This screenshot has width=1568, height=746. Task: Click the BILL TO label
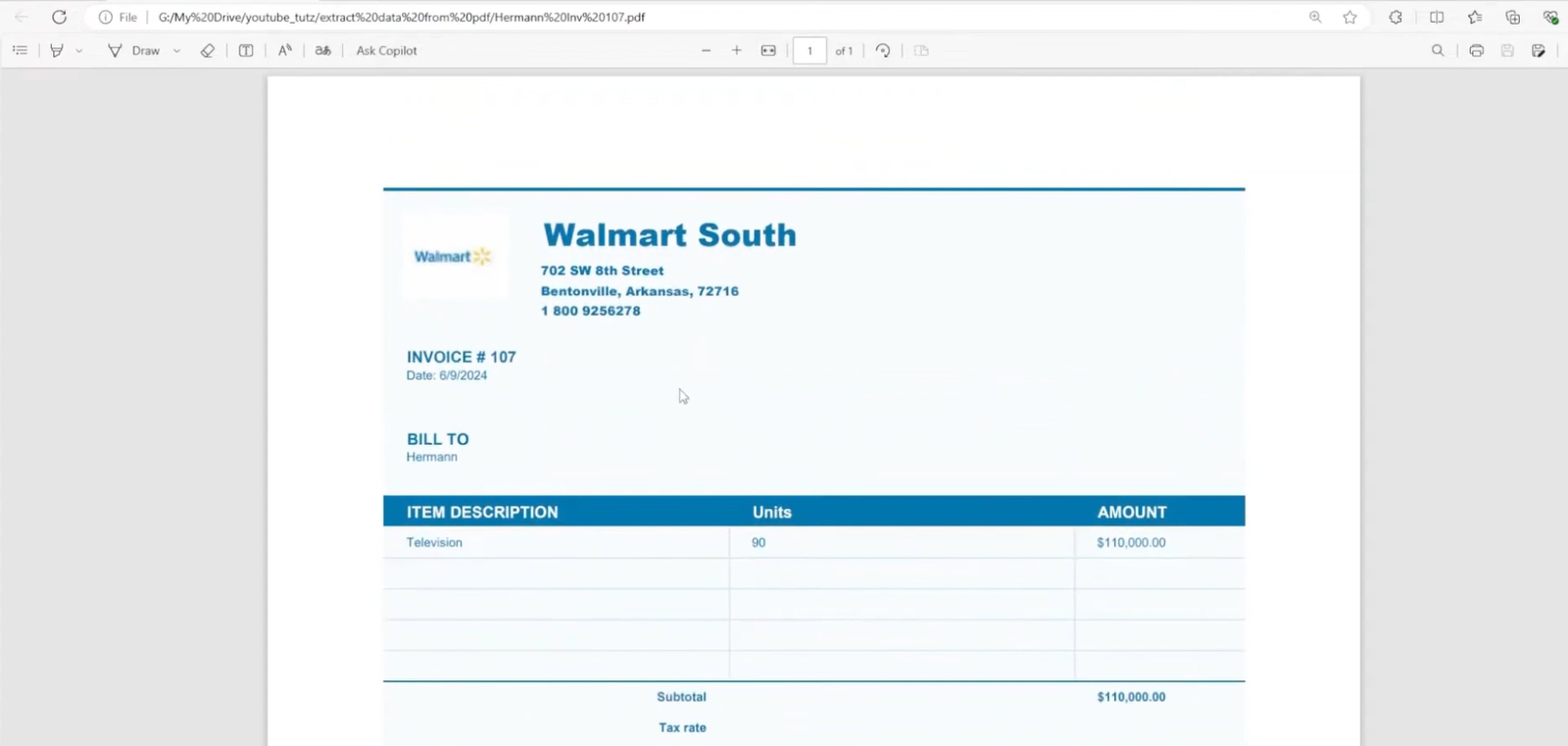coord(438,439)
